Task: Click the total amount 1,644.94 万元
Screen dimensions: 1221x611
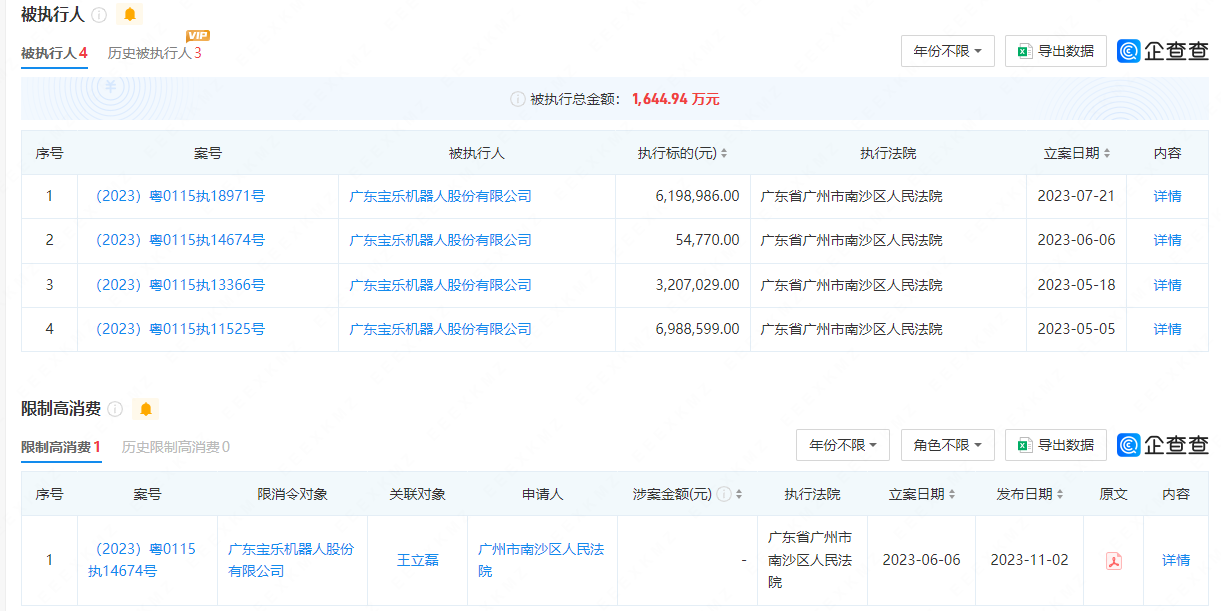Action: click(676, 99)
